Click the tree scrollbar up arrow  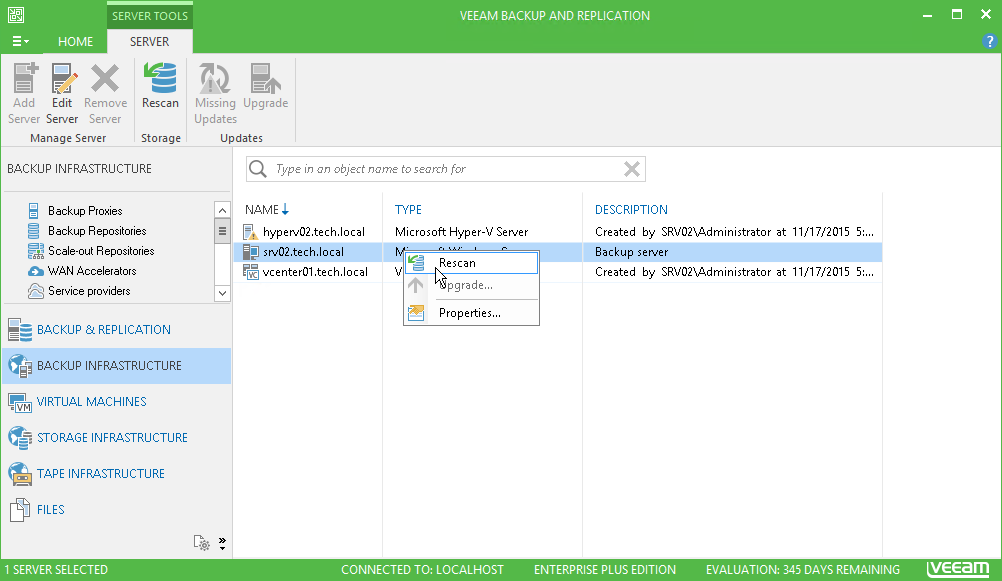[222, 210]
